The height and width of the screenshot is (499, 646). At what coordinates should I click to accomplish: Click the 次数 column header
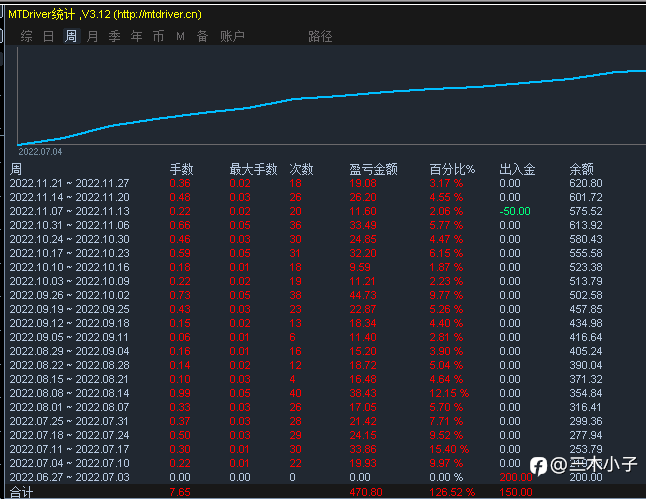(x=301, y=169)
